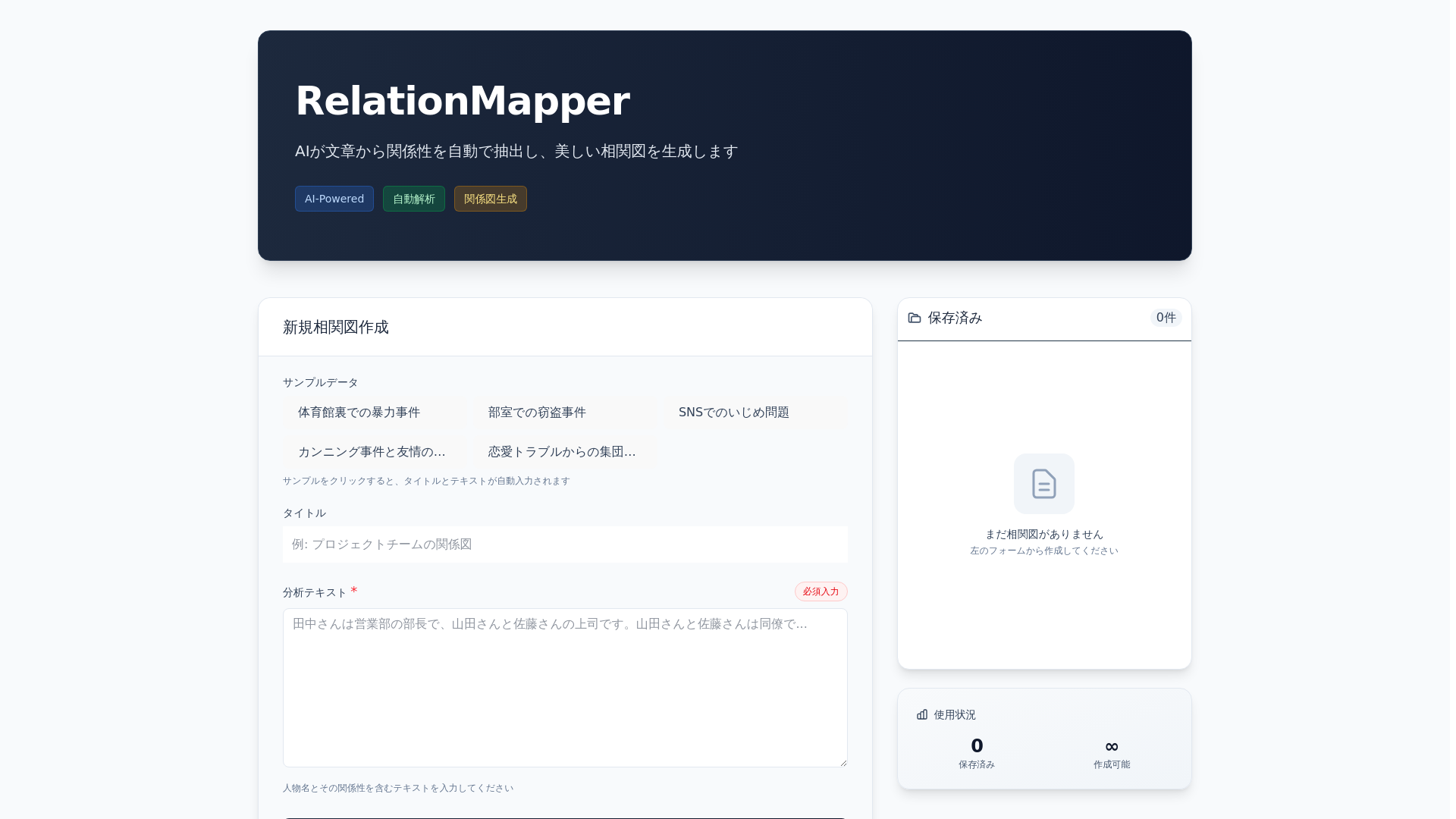Click the 使用状況 panel label
This screenshot has height=819, width=1456.
pyautogui.click(x=955, y=714)
